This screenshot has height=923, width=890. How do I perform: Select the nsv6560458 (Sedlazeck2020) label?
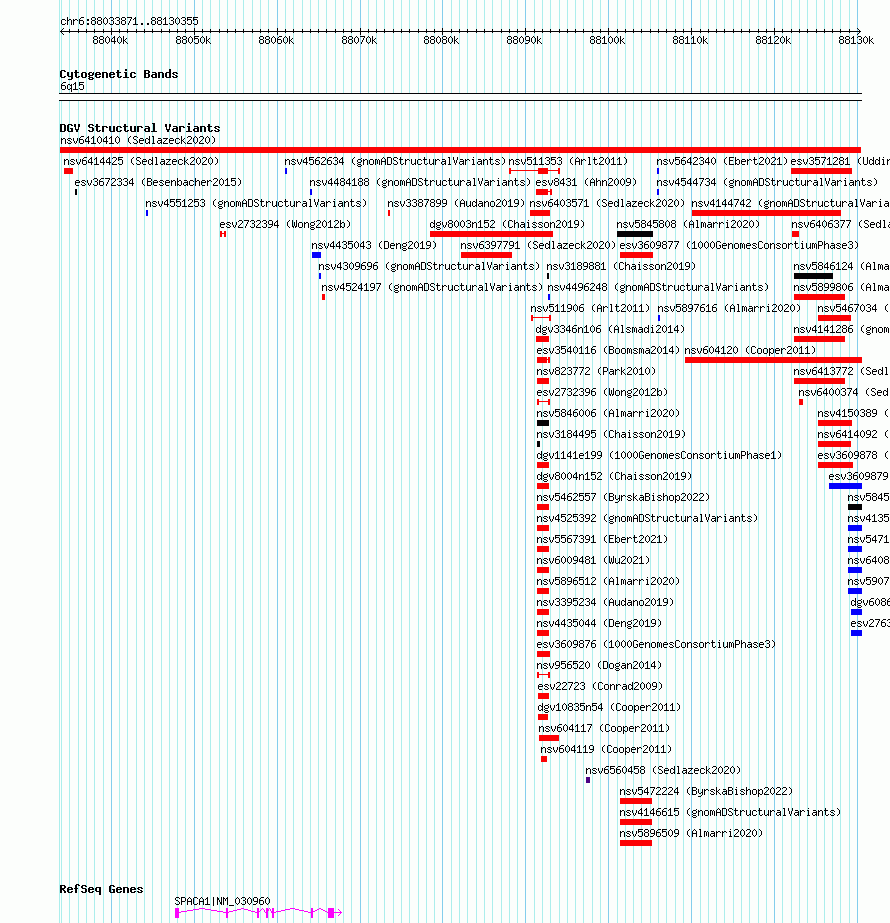663,770
